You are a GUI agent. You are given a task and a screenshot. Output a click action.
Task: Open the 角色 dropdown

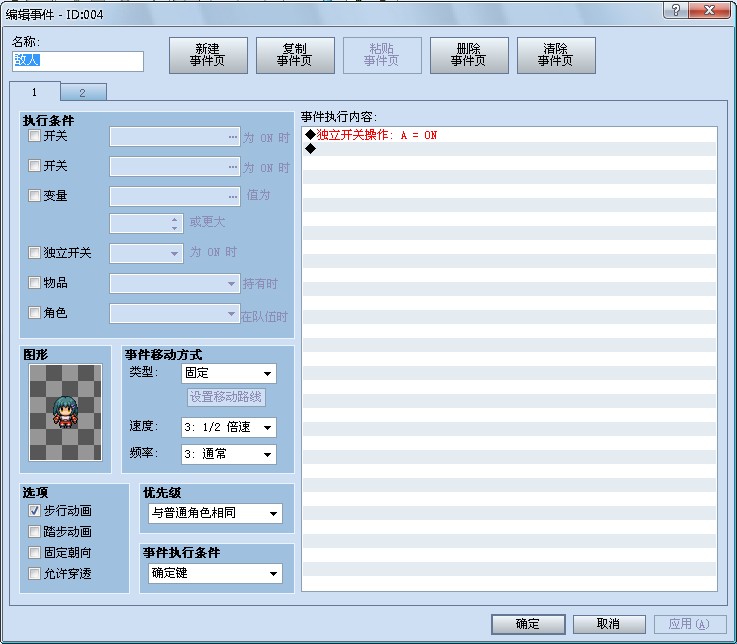pyautogui.click(x=175, y=314)
